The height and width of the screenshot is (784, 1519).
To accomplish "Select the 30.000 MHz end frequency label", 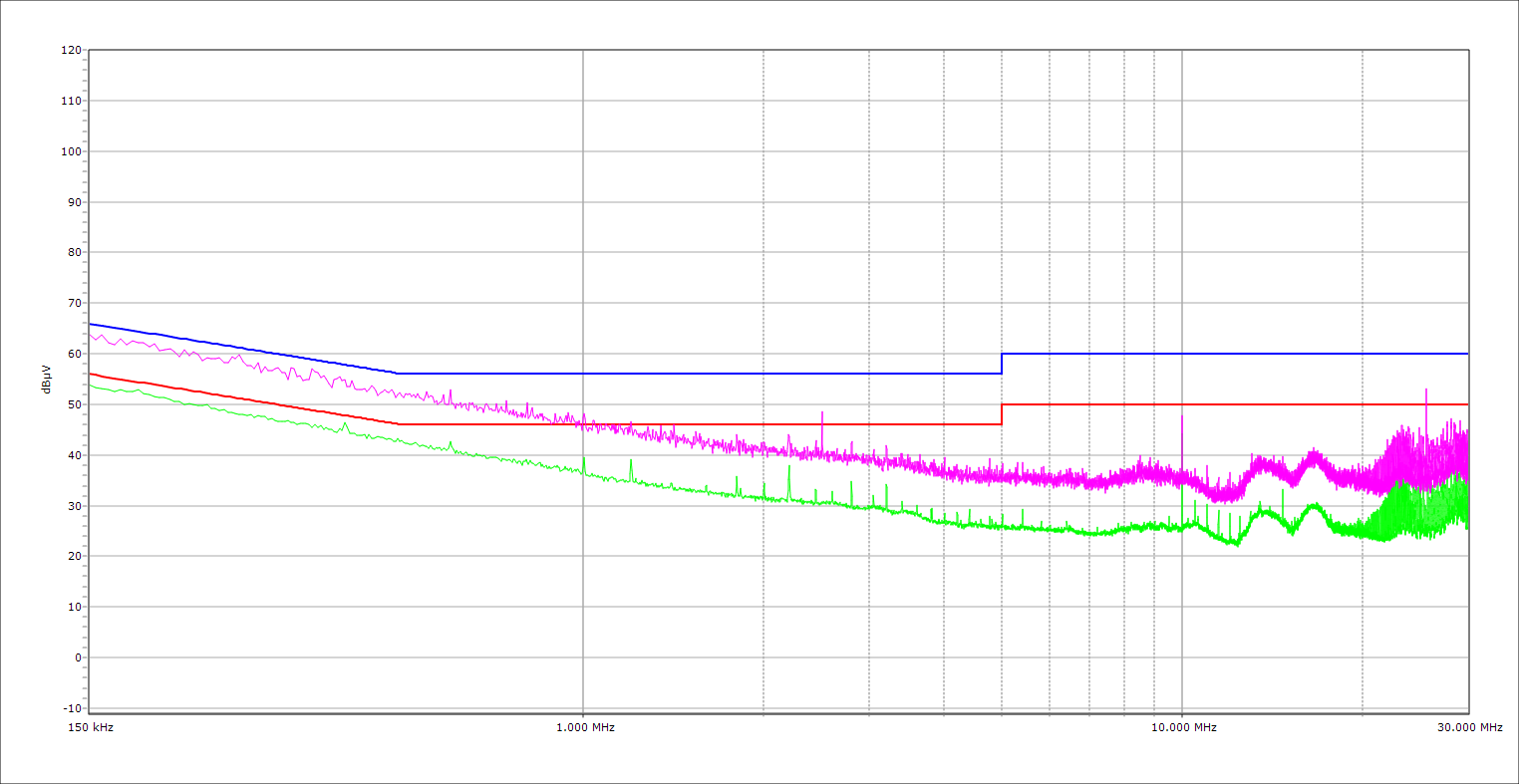I will [x=1469, y=727].
